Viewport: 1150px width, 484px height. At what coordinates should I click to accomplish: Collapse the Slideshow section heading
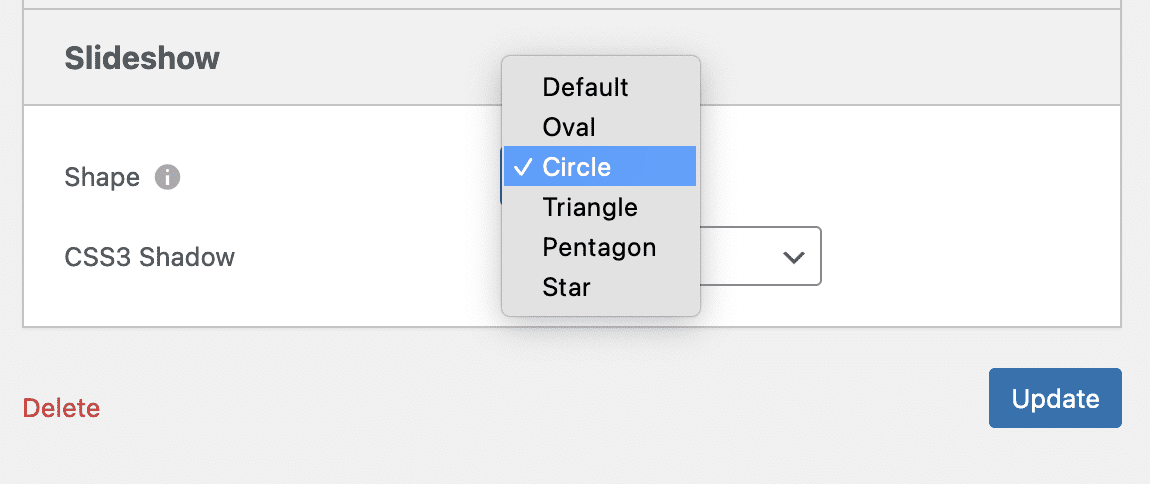click(142, 58)
